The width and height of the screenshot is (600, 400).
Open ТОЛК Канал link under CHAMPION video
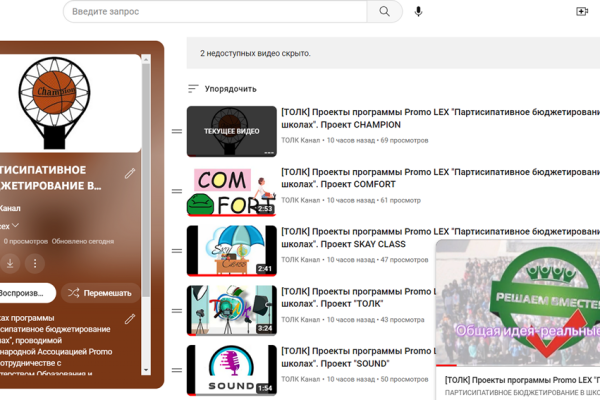click(300, 140)
